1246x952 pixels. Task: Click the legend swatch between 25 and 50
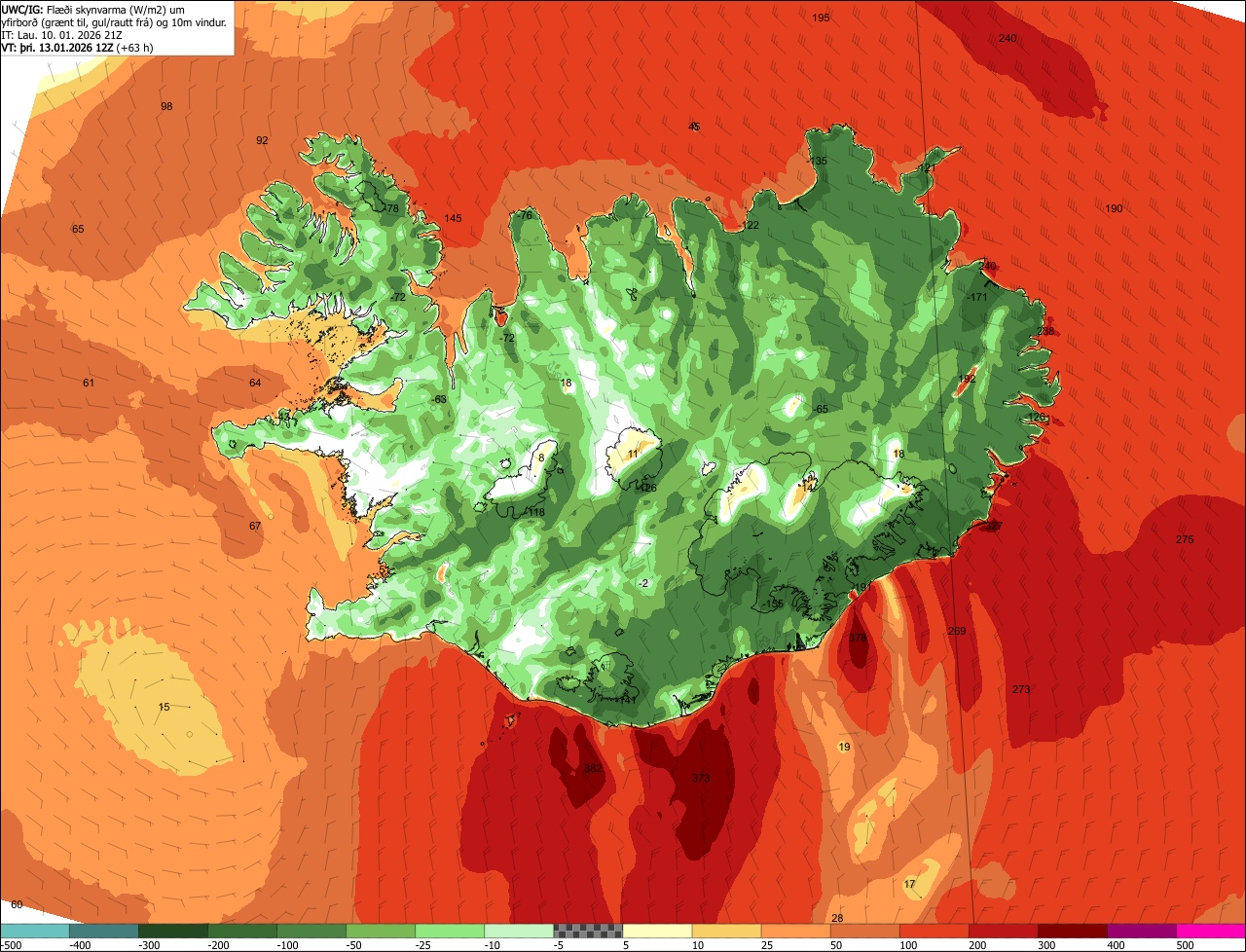pos(795,931)
